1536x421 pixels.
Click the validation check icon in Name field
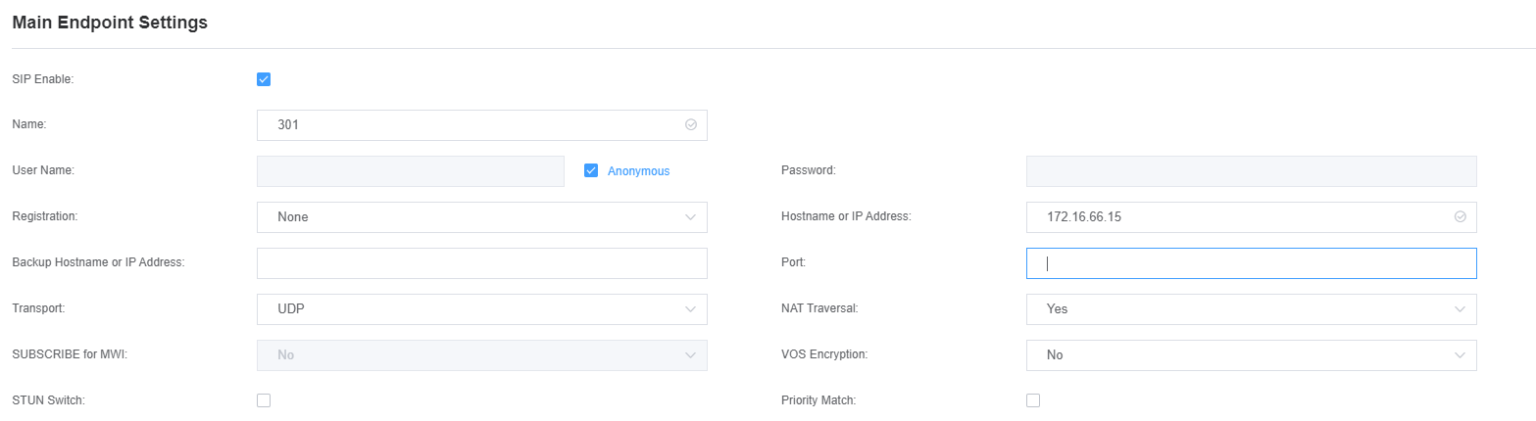click(690, 125)
